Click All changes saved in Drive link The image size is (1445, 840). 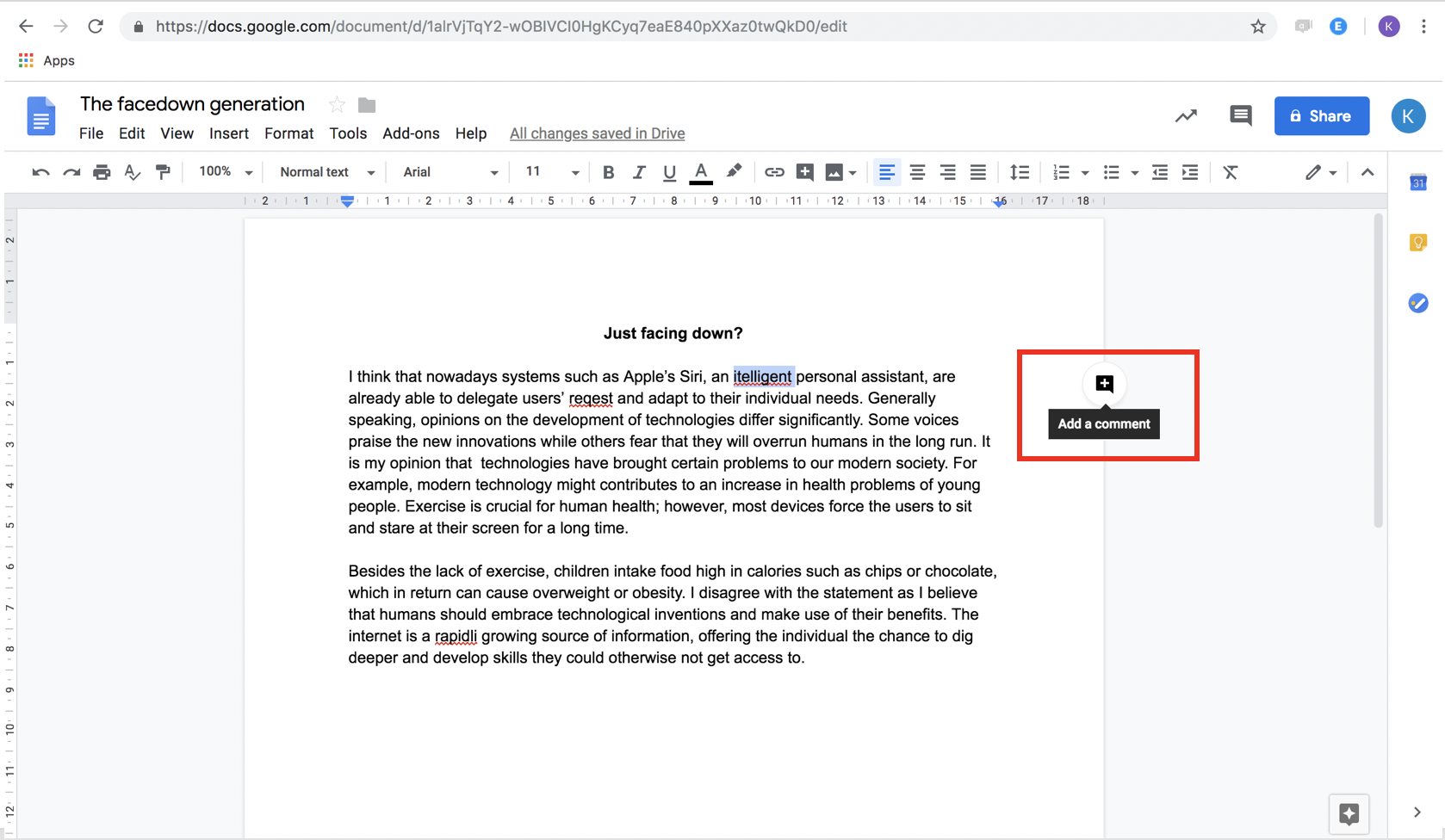[x=597, y=133]
